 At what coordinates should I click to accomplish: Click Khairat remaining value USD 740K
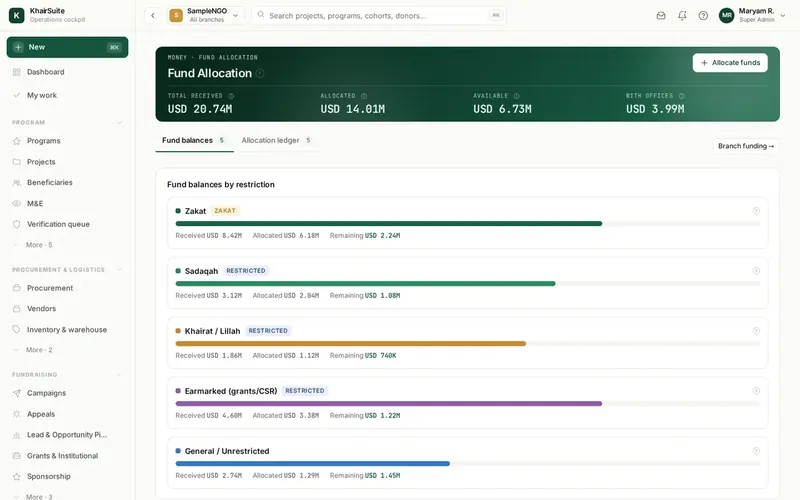tap(381, 356)
